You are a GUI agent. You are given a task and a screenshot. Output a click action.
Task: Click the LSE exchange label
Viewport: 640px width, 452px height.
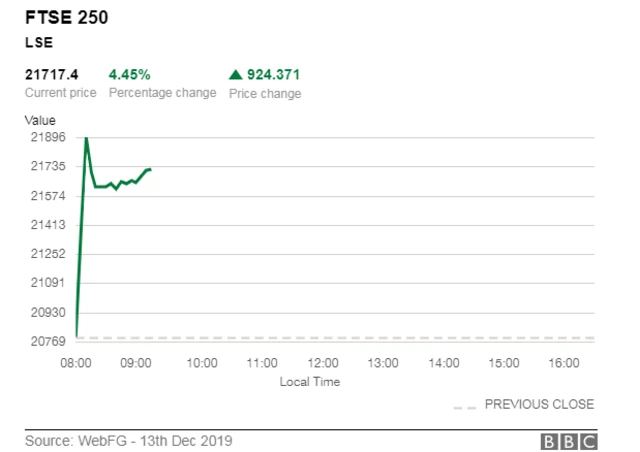(x=38, y=44)
